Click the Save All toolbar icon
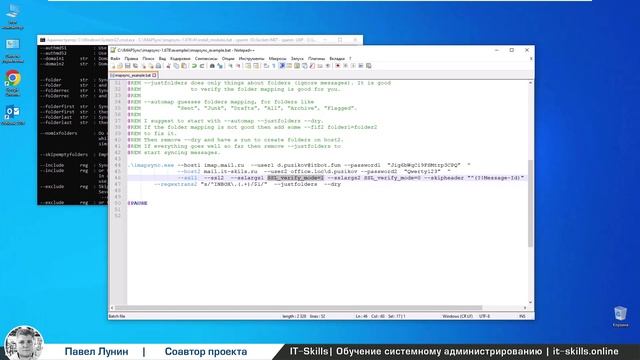 click(135, 66)
